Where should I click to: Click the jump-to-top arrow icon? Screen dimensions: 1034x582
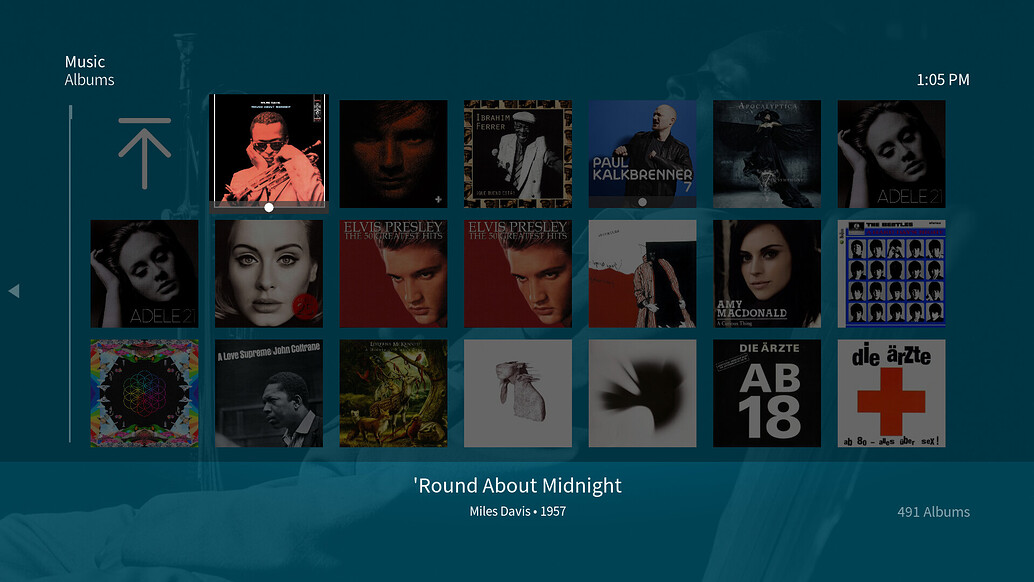click(x=144, y=154)
